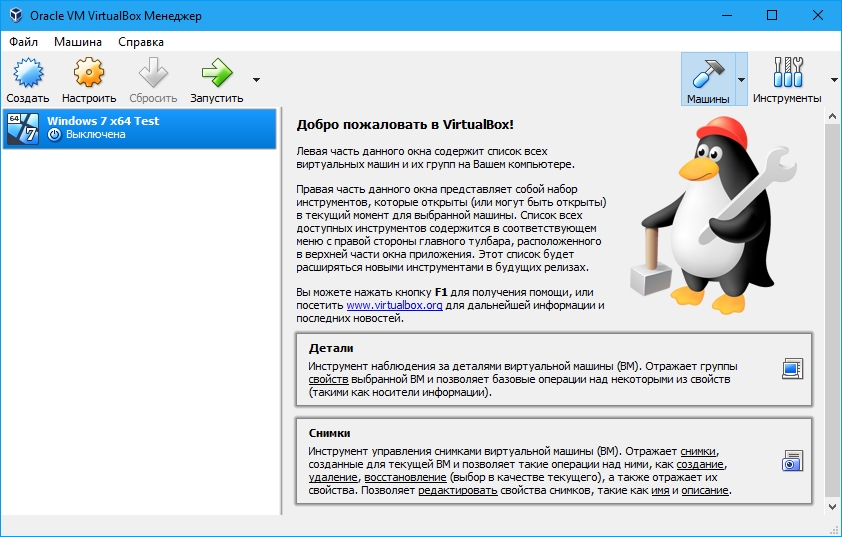Select the Windows 7 x64 Test machine
Viewport: 842px width, 537px height.
(x=140, y=128)
